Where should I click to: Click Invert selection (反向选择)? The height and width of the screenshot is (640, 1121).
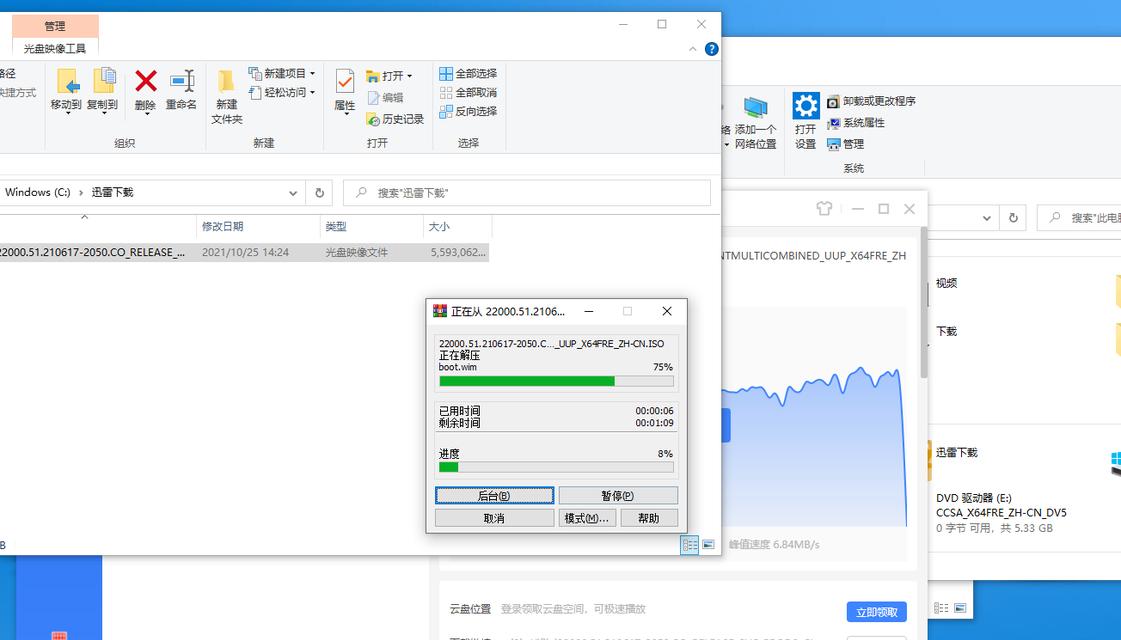coord(468,112)
